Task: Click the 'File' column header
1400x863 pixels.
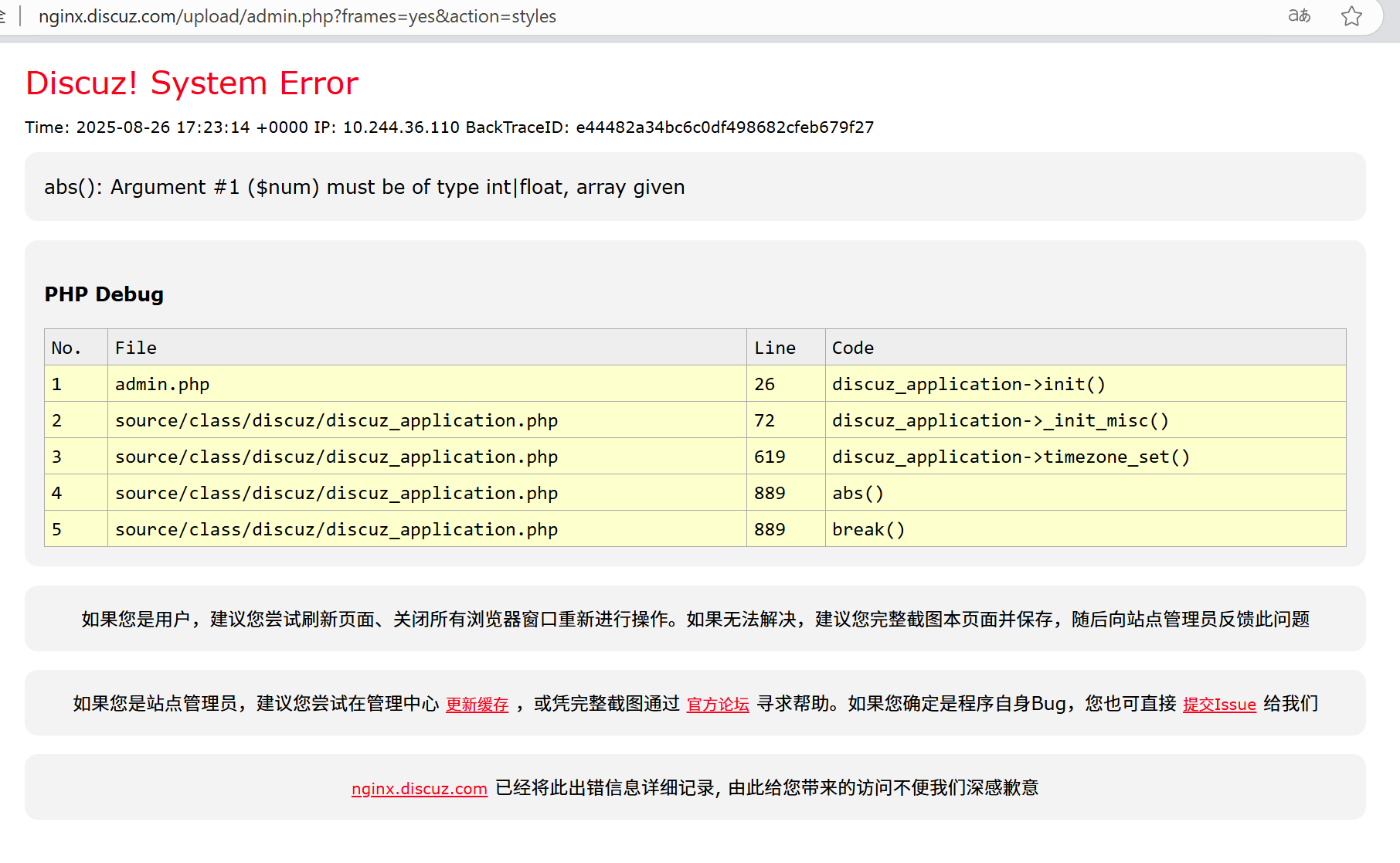Action: click(427, 348)
